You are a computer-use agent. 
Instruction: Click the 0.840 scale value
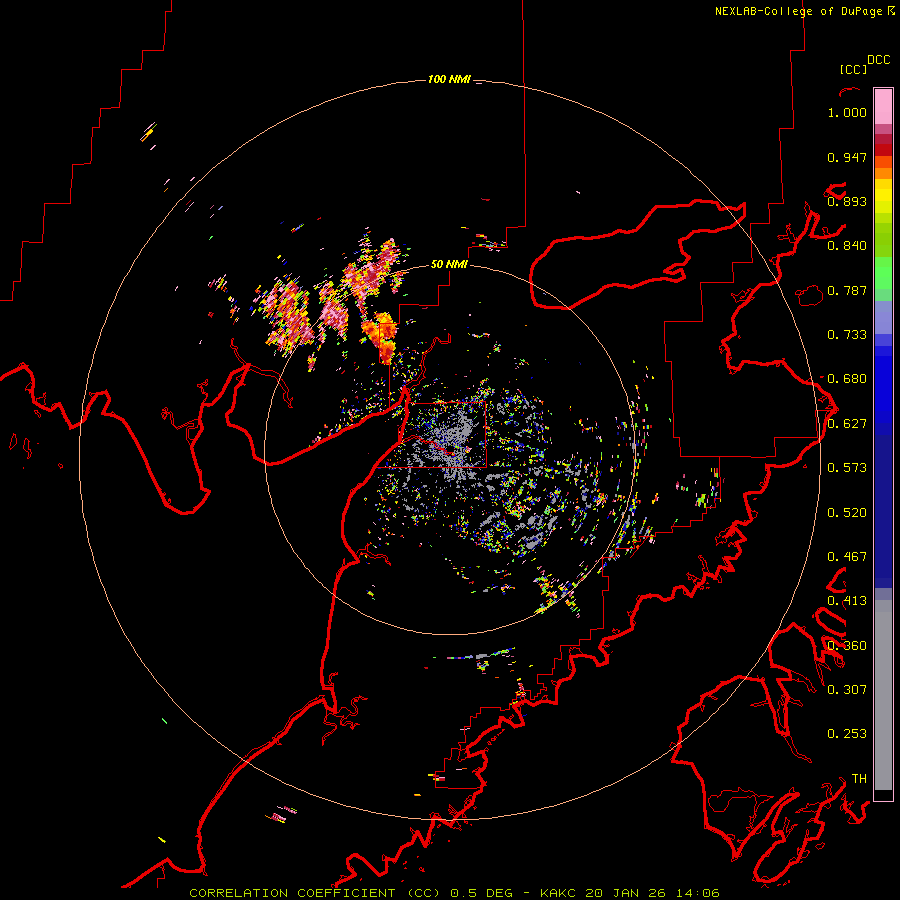click(847, 246)
